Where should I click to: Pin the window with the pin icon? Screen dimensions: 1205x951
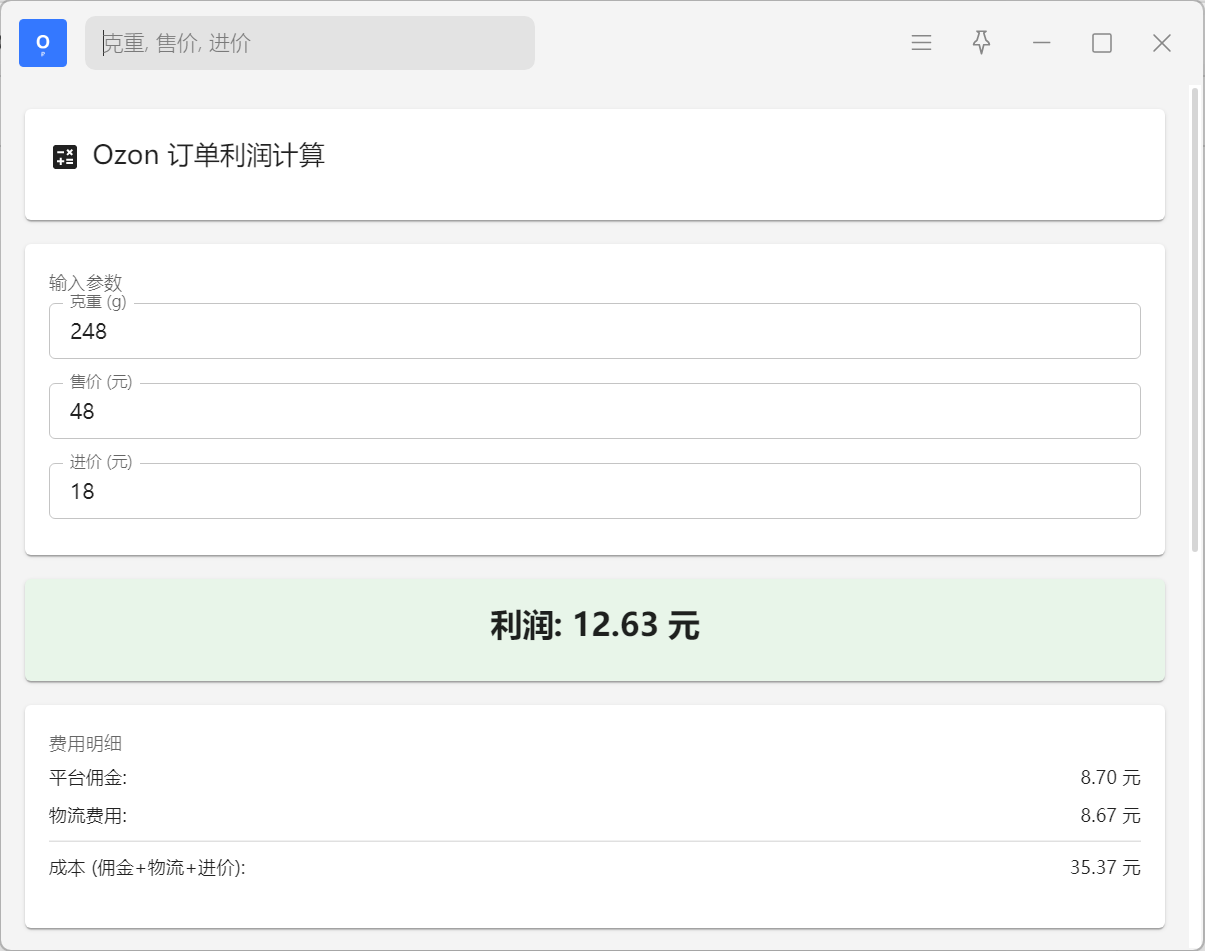point(982,43)
